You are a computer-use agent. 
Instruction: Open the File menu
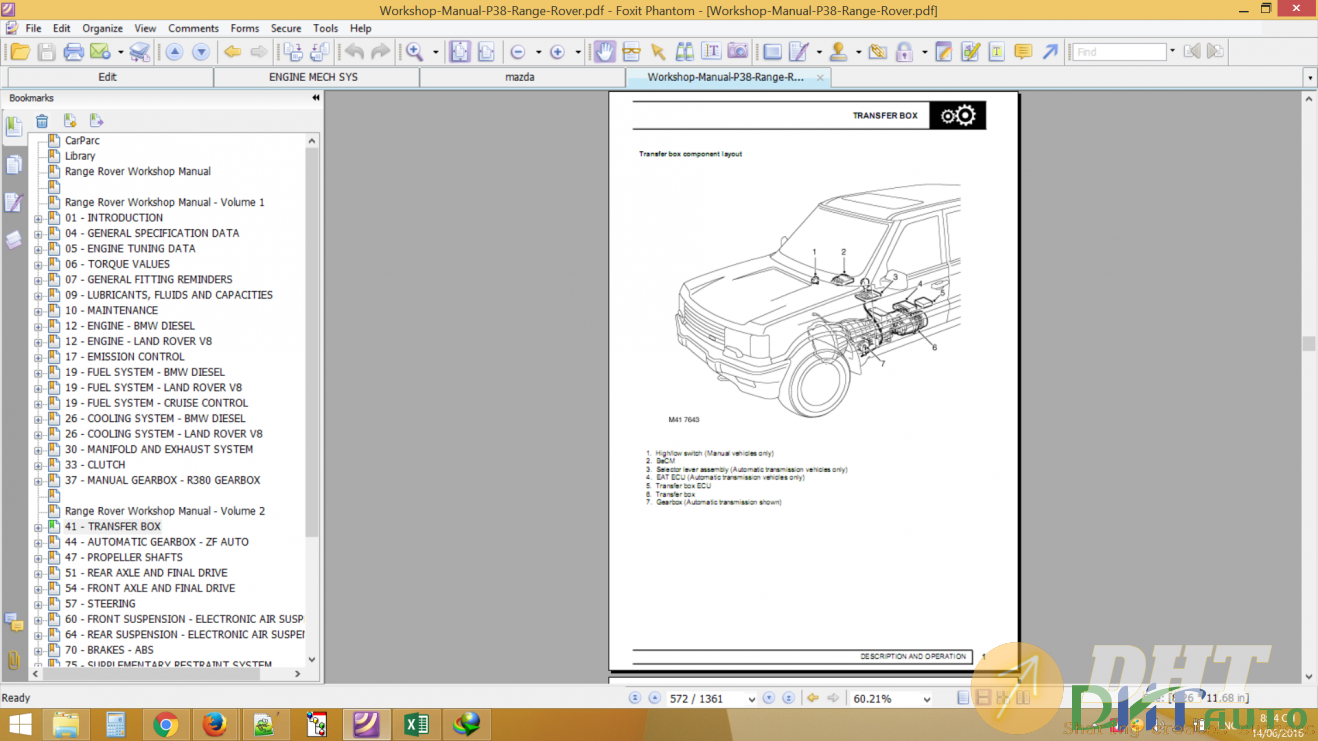[x=33, y=28]
